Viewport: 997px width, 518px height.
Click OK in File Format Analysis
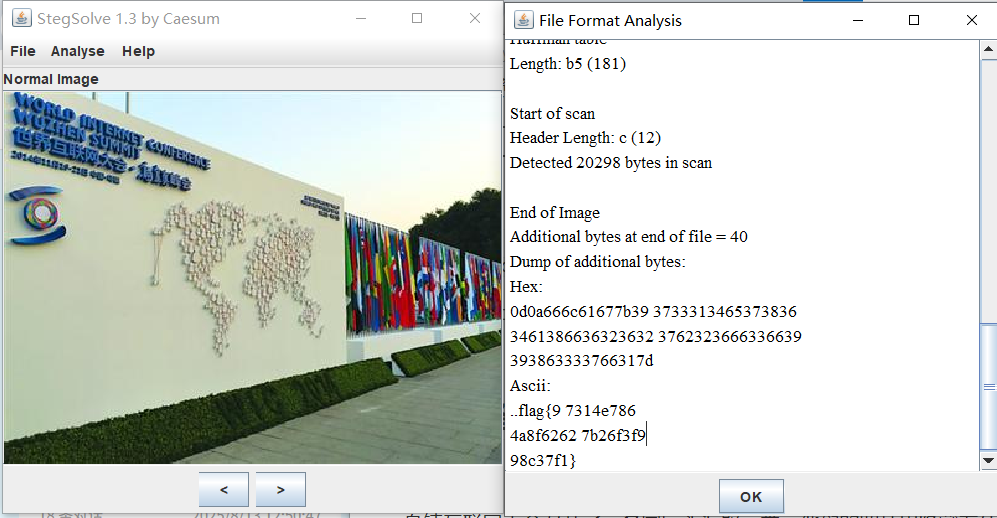coord(751,496)
